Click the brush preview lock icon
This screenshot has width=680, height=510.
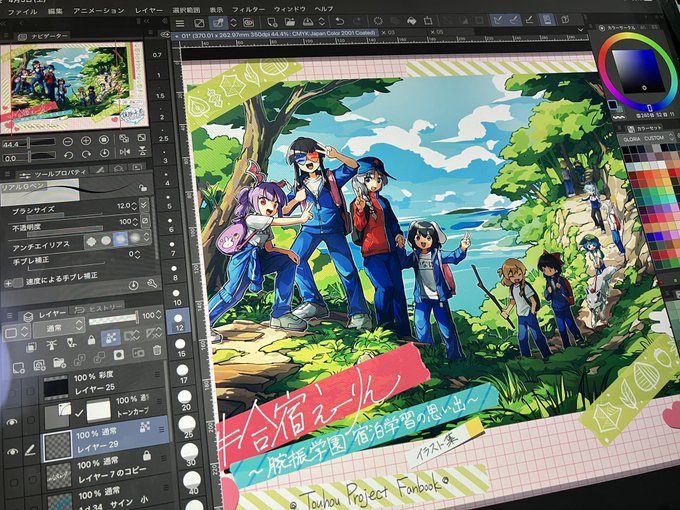coord(142,187)
